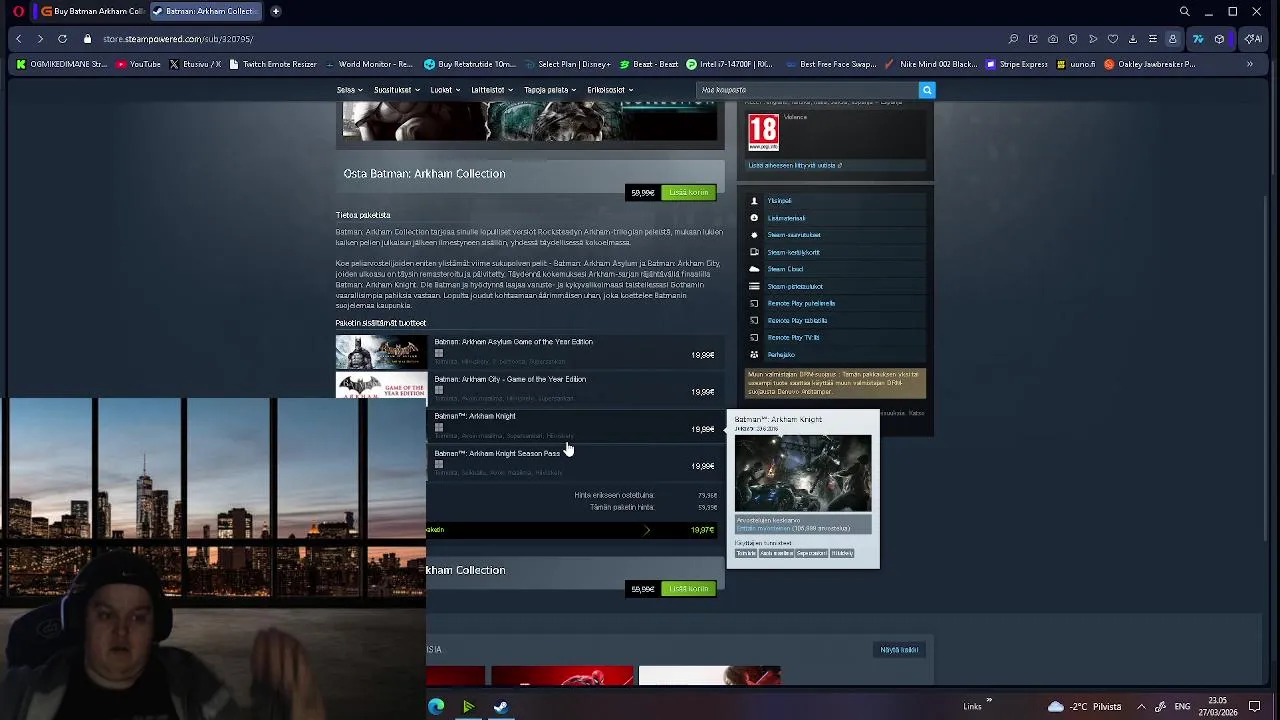Open the OGMIKEDIMANE bookmark

click(x=62, y=64)
